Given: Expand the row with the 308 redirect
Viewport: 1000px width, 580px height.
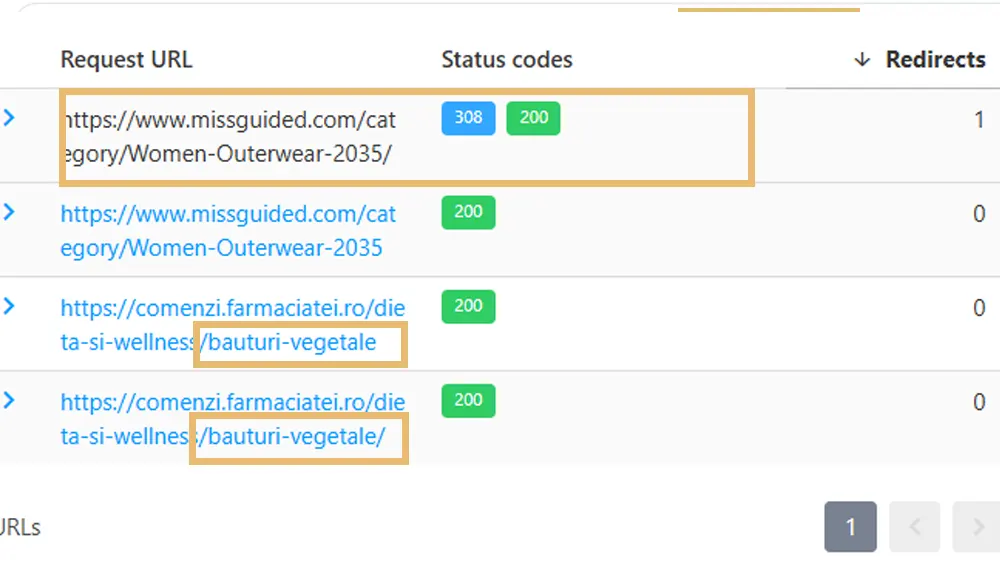Looking at the screenshot, I should tap(10, 118).
